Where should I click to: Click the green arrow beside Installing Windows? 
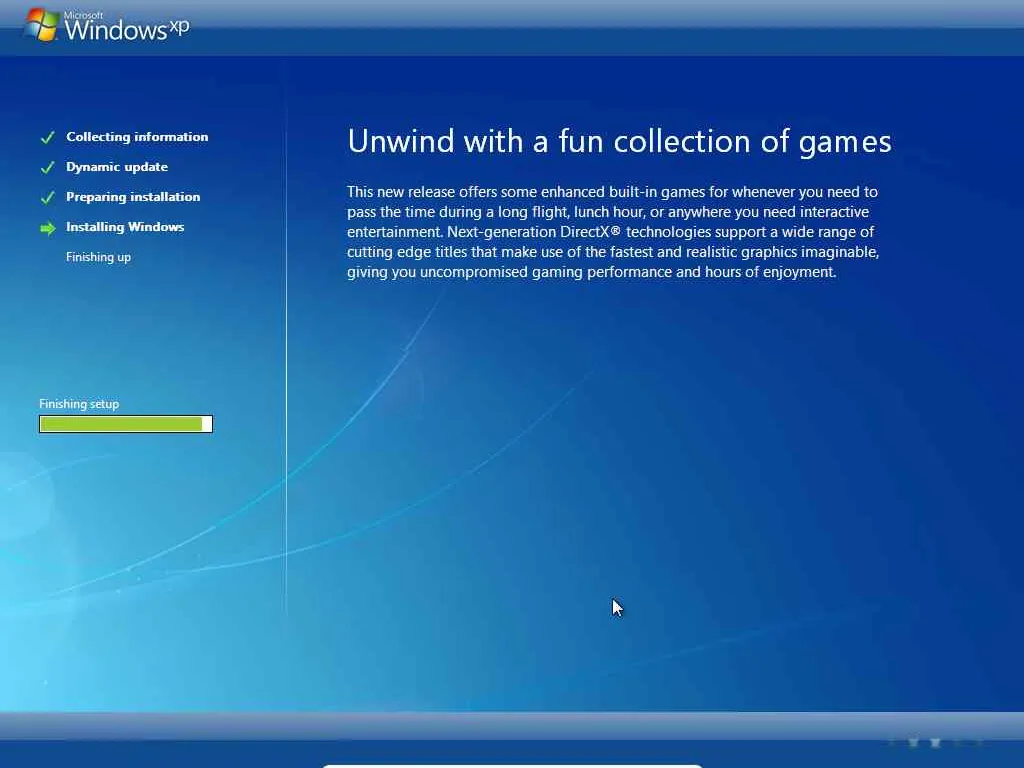point(48,228)
